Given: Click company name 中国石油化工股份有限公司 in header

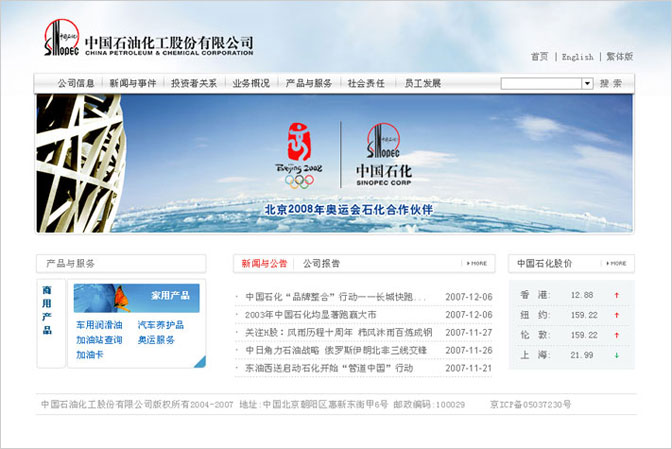Looking at the screenshot, I should [x=169, y=43].
